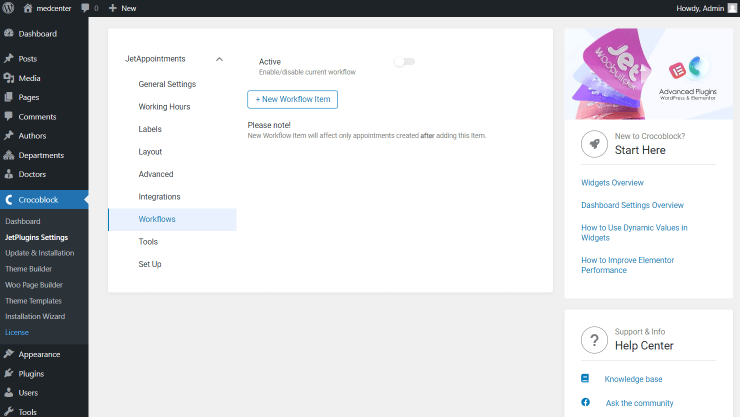740x417 pixels.
Task: Click the WordPress logo icon
Action: point(8,8)
